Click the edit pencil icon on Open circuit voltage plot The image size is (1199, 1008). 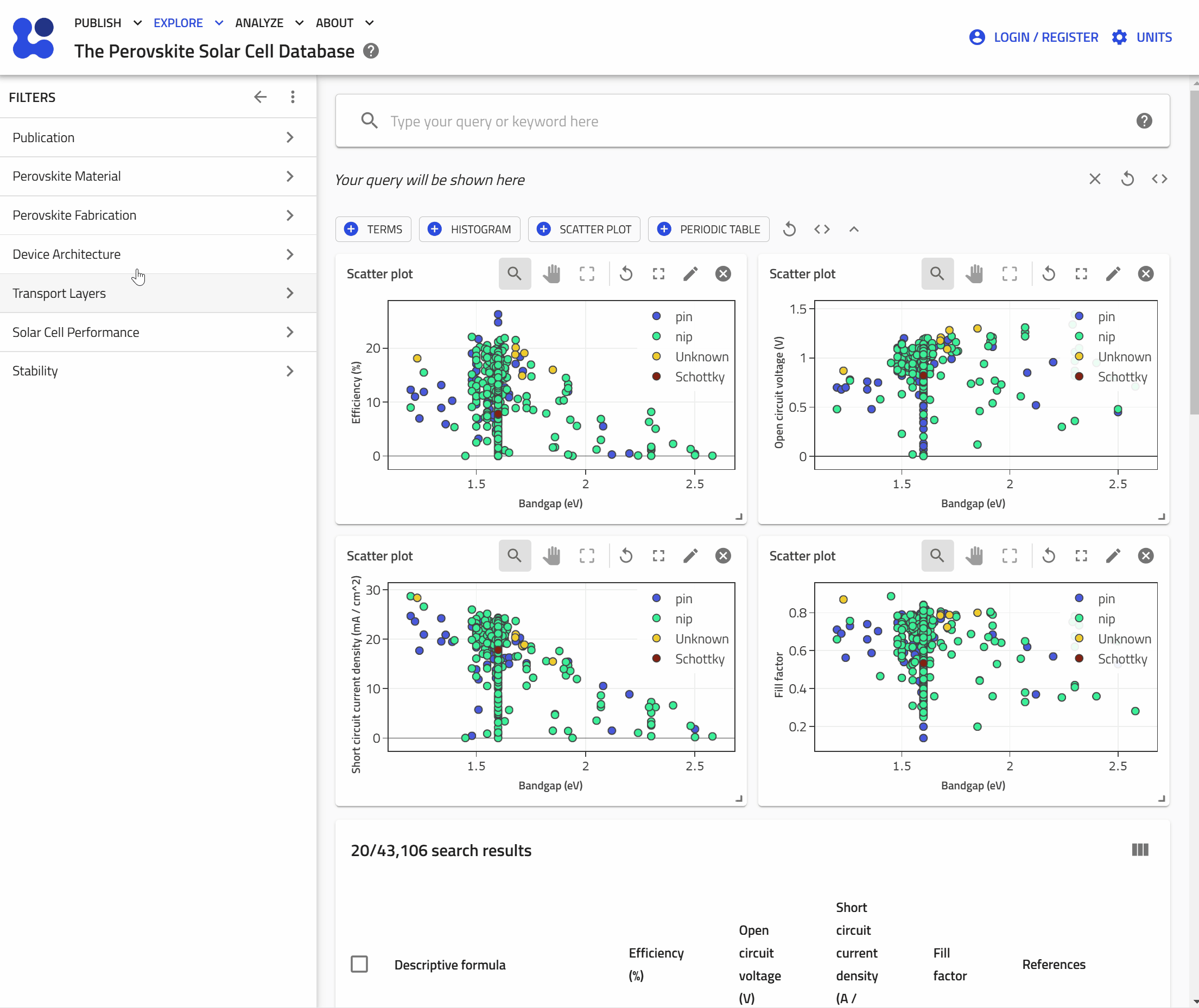click(1113, 274)
